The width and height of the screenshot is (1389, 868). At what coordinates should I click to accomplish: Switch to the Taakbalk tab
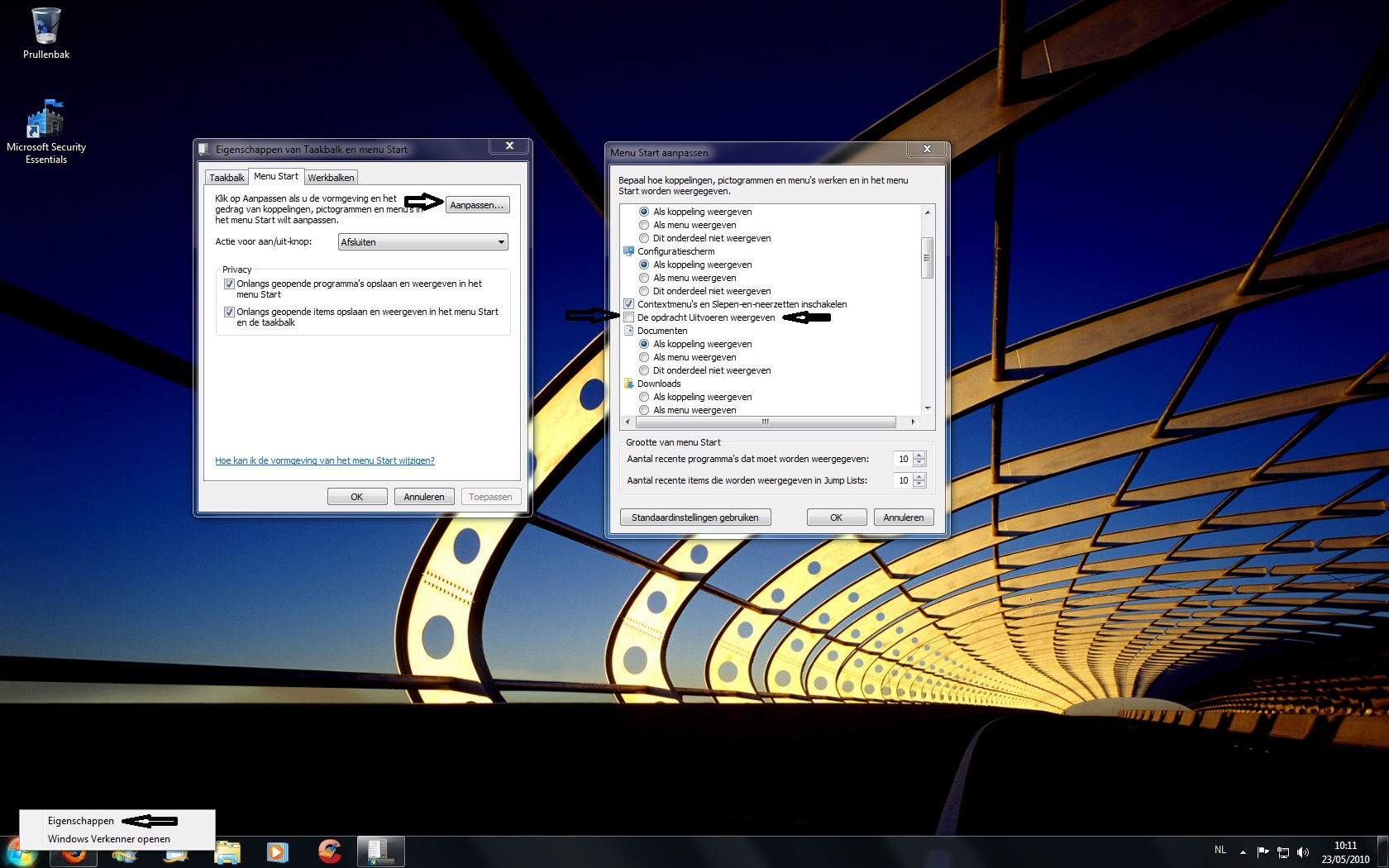pos(227,178)
